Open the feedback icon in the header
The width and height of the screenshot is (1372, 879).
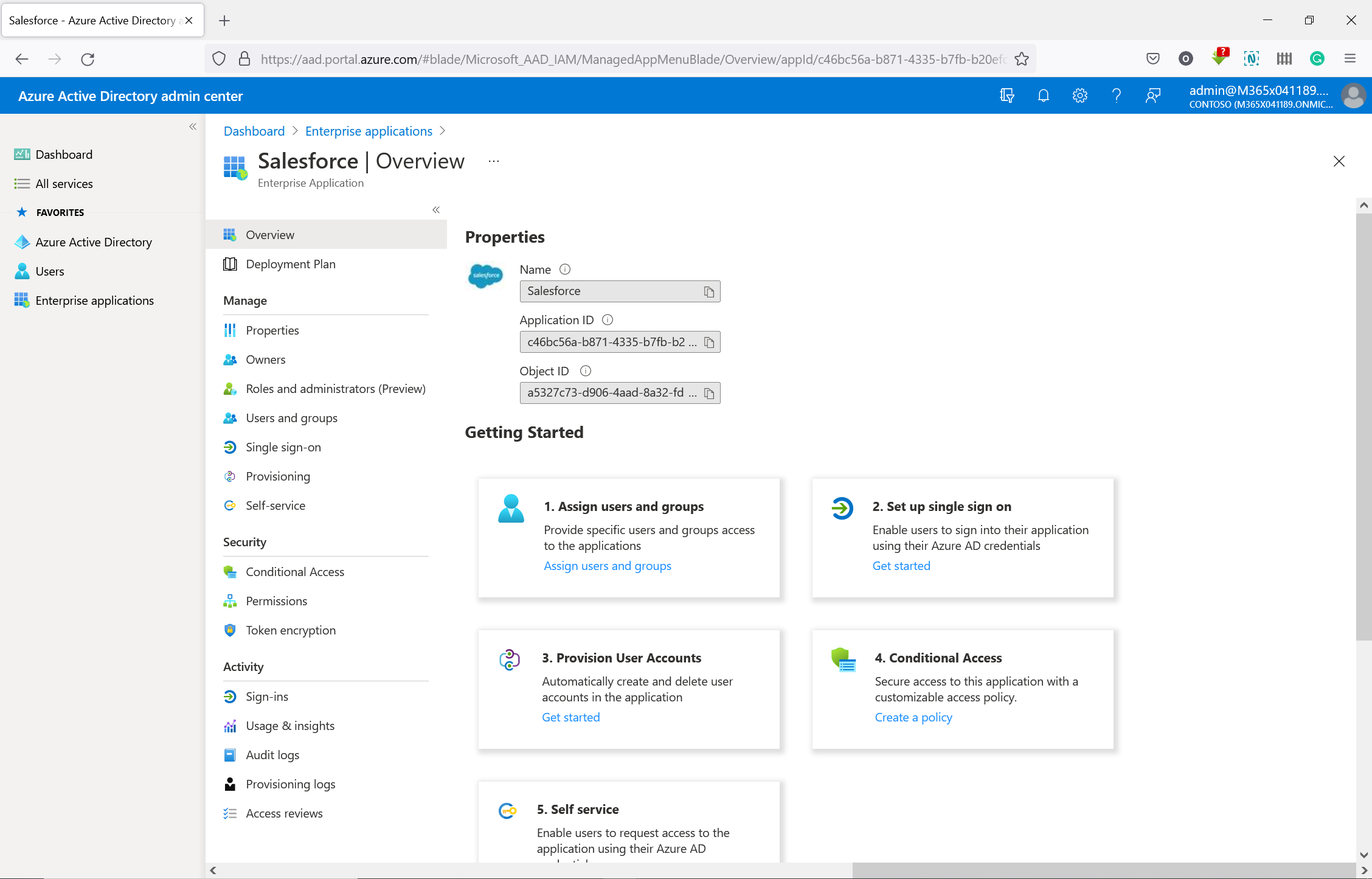coord(1153,96)
